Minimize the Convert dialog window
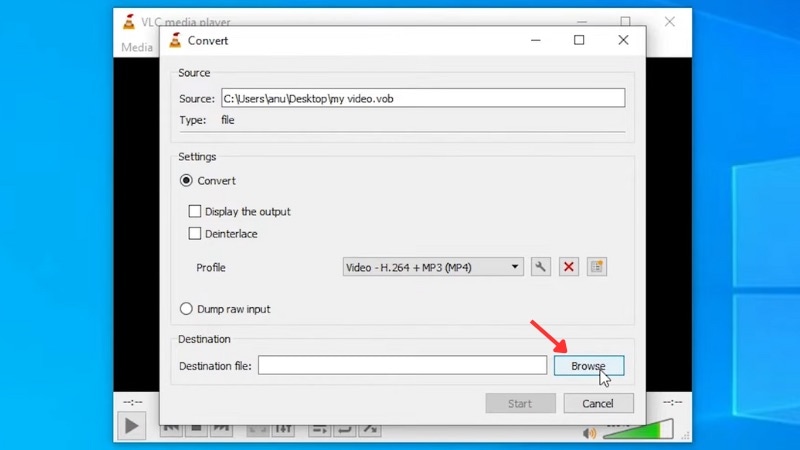Viewport: 800px width, 450px height. pyautogui.click(x=535, y=40)
